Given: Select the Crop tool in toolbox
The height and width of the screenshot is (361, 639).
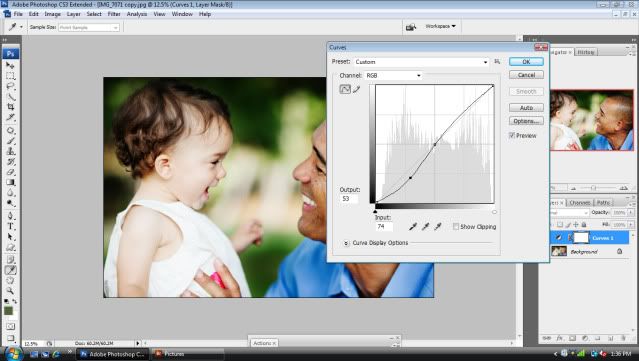Looking at the screenshot, I should pyautogui.click(x=11, y=107).
